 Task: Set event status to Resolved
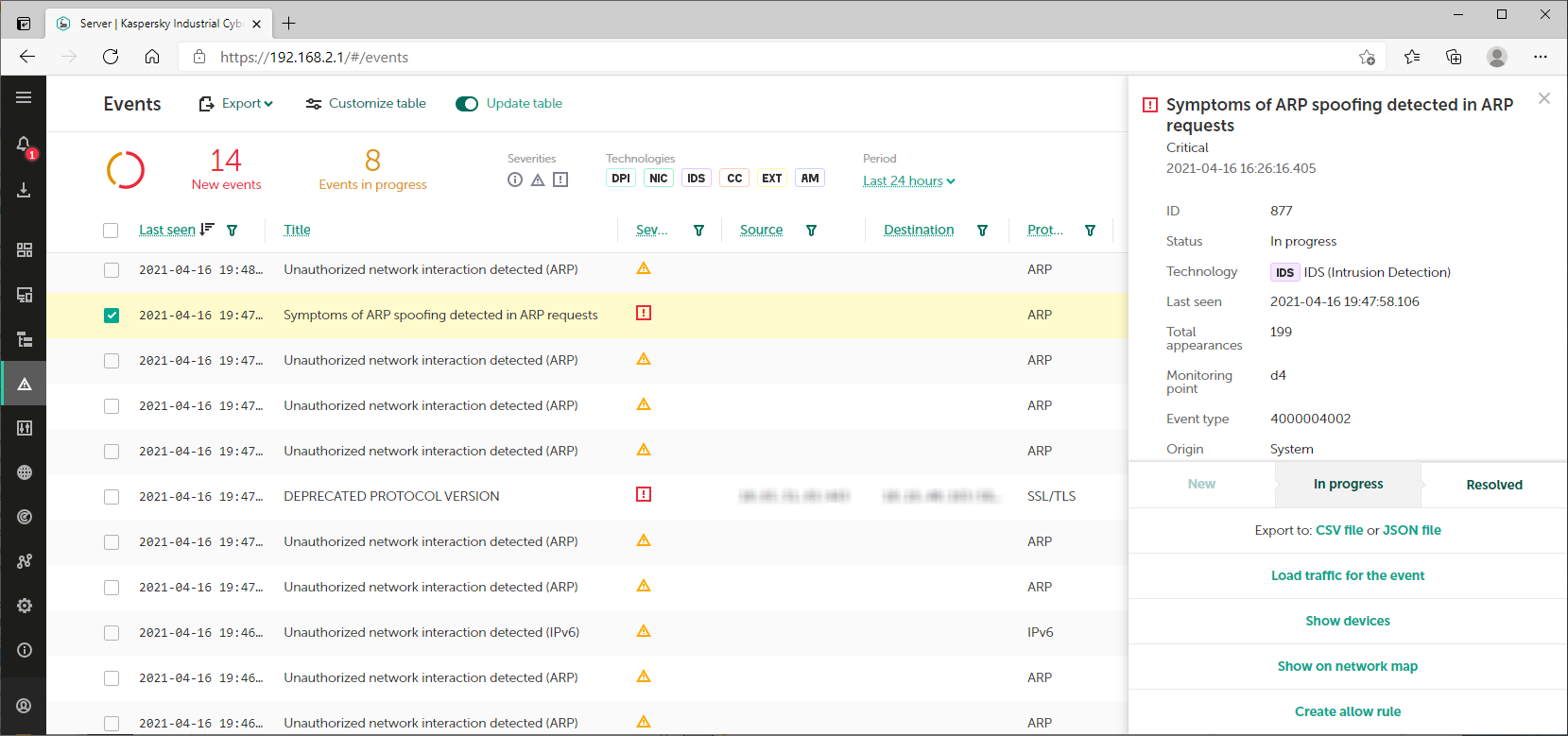pyautogui.click(x=1493, y=485)
